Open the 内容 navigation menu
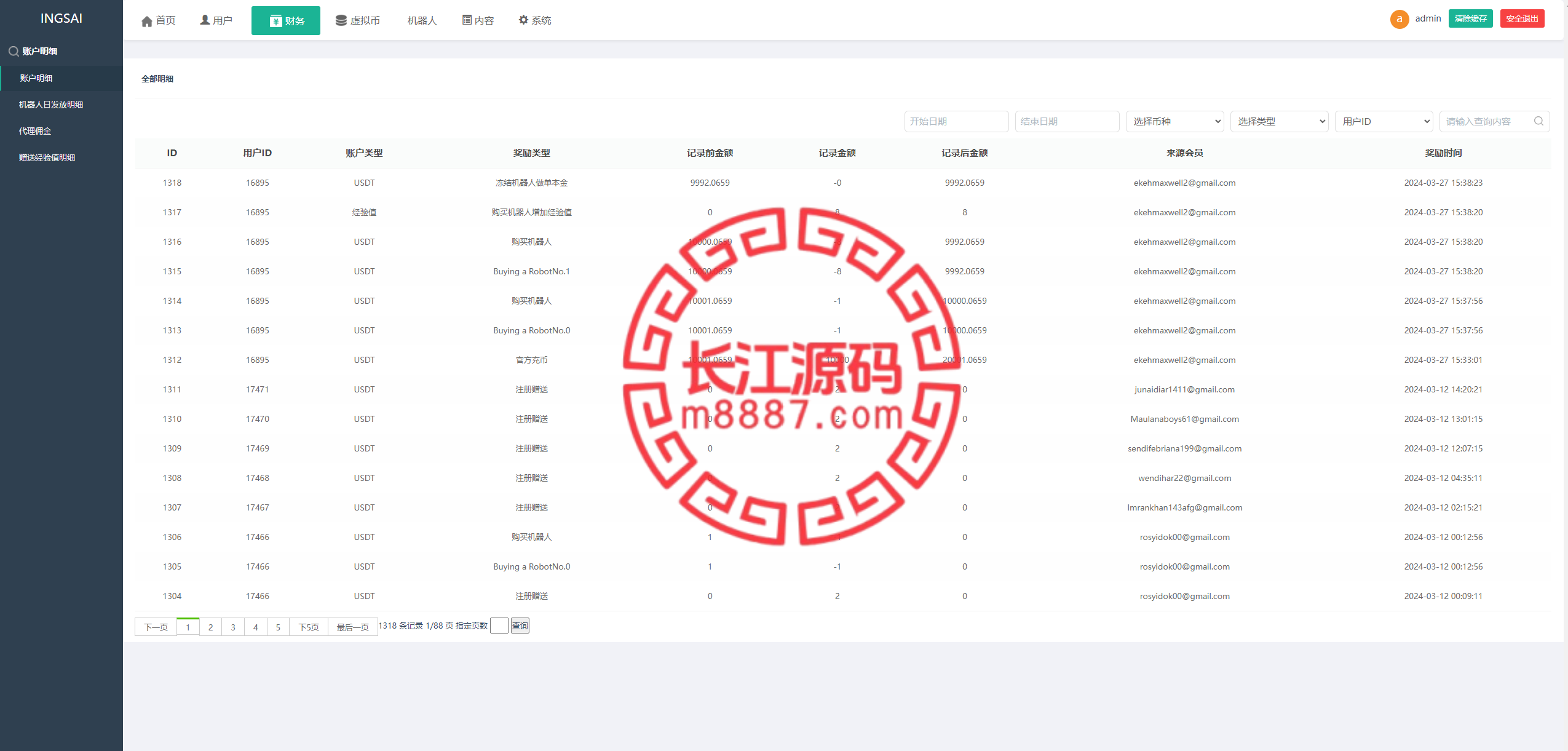The image size is (1568, 751). (478, 21)
